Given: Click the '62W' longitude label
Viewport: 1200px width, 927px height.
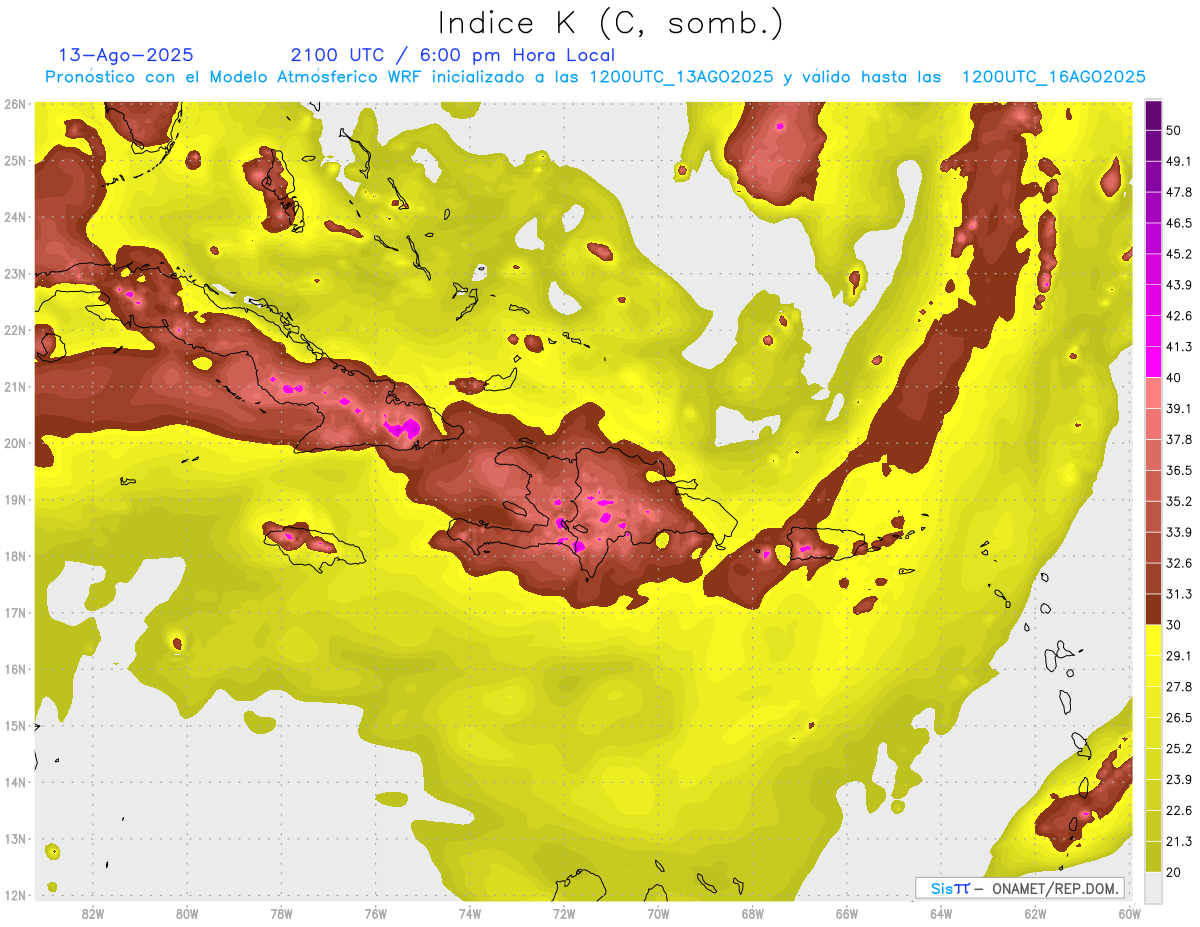Looking at the screenshot, I should 1035,913.
